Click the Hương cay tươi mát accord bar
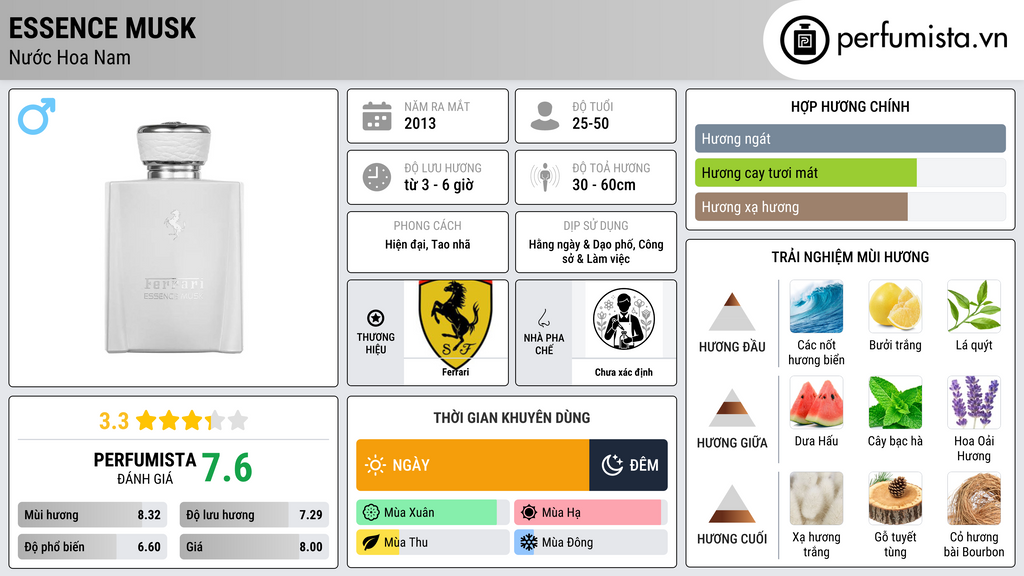1024x576 pixels. tap(850, 173)
